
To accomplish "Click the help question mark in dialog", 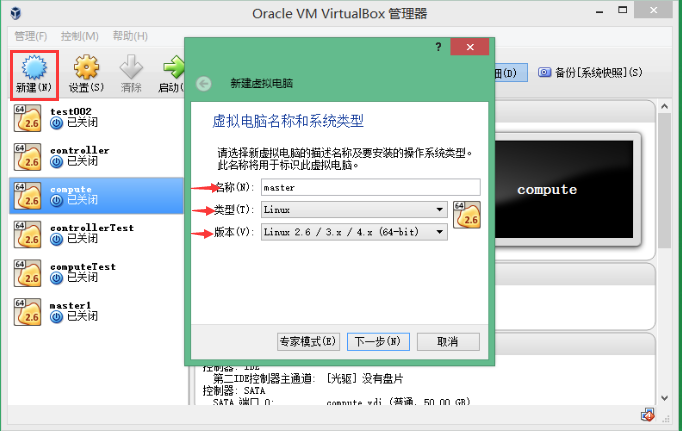I will coord(438,47).
